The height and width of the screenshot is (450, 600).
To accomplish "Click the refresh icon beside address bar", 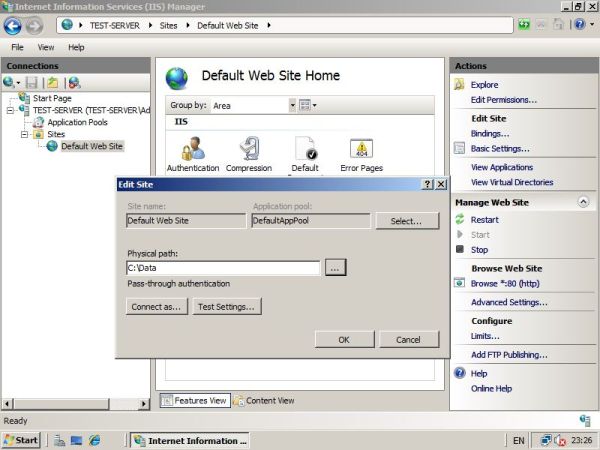I will (524, 25).
